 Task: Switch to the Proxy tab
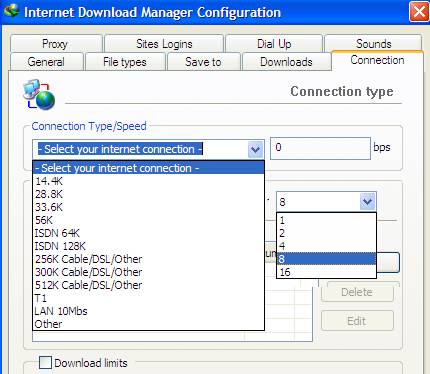pos(55,44)
